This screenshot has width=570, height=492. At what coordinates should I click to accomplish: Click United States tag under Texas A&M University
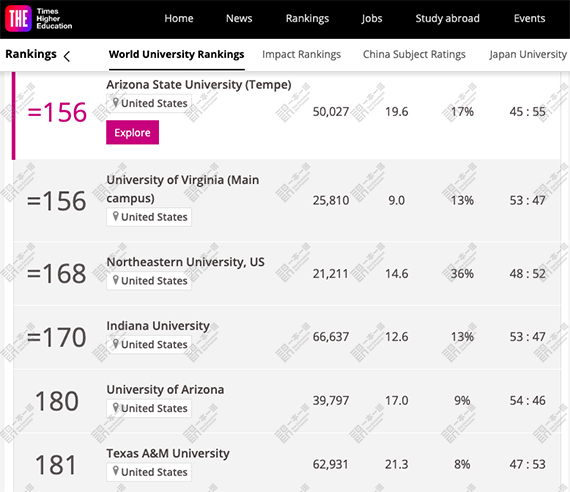click(x=149, y=472)
